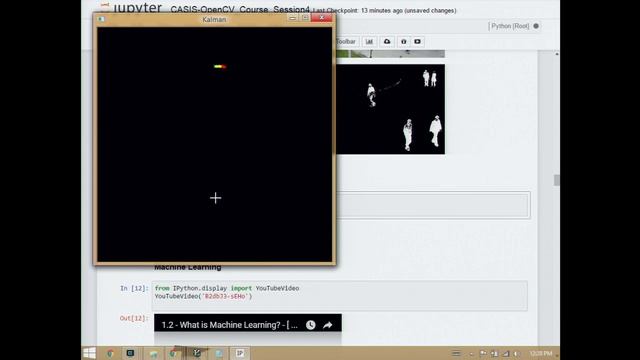Click the In [12] prompt label
Viewport: 640px width, 360px height.
coord(134,289)
